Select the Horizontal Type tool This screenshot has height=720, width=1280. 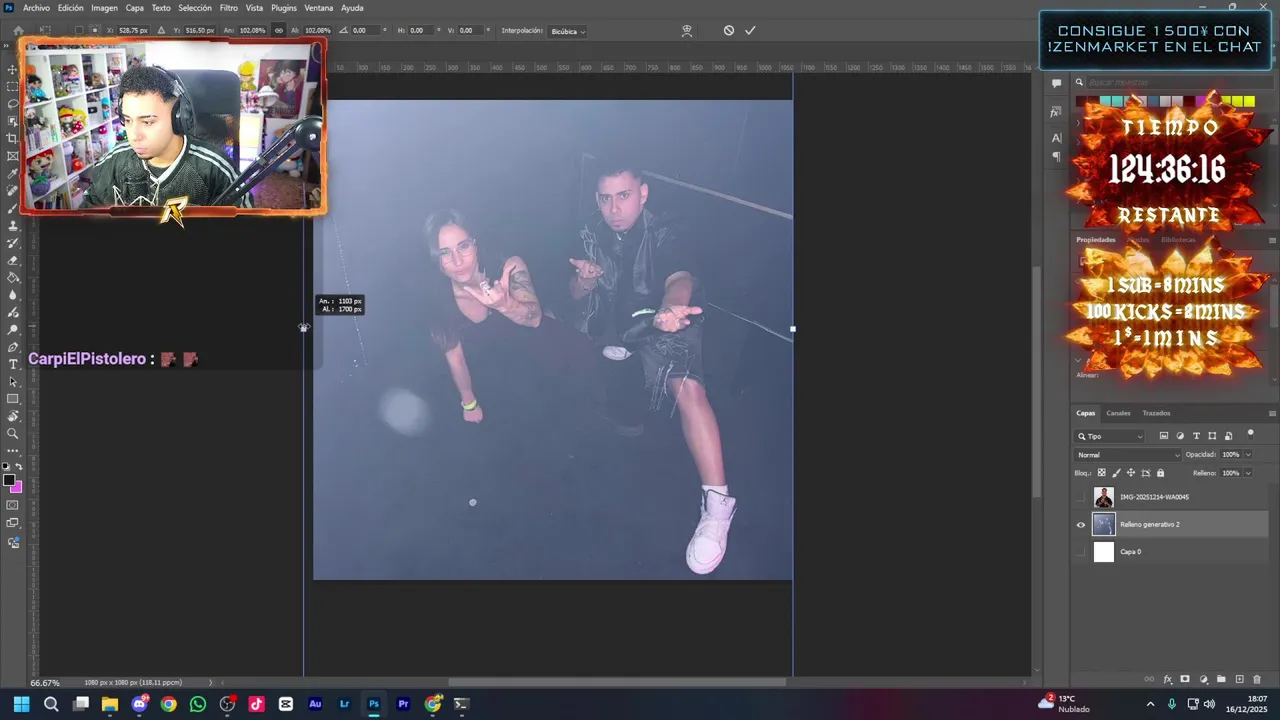click(x=13, y=364)
